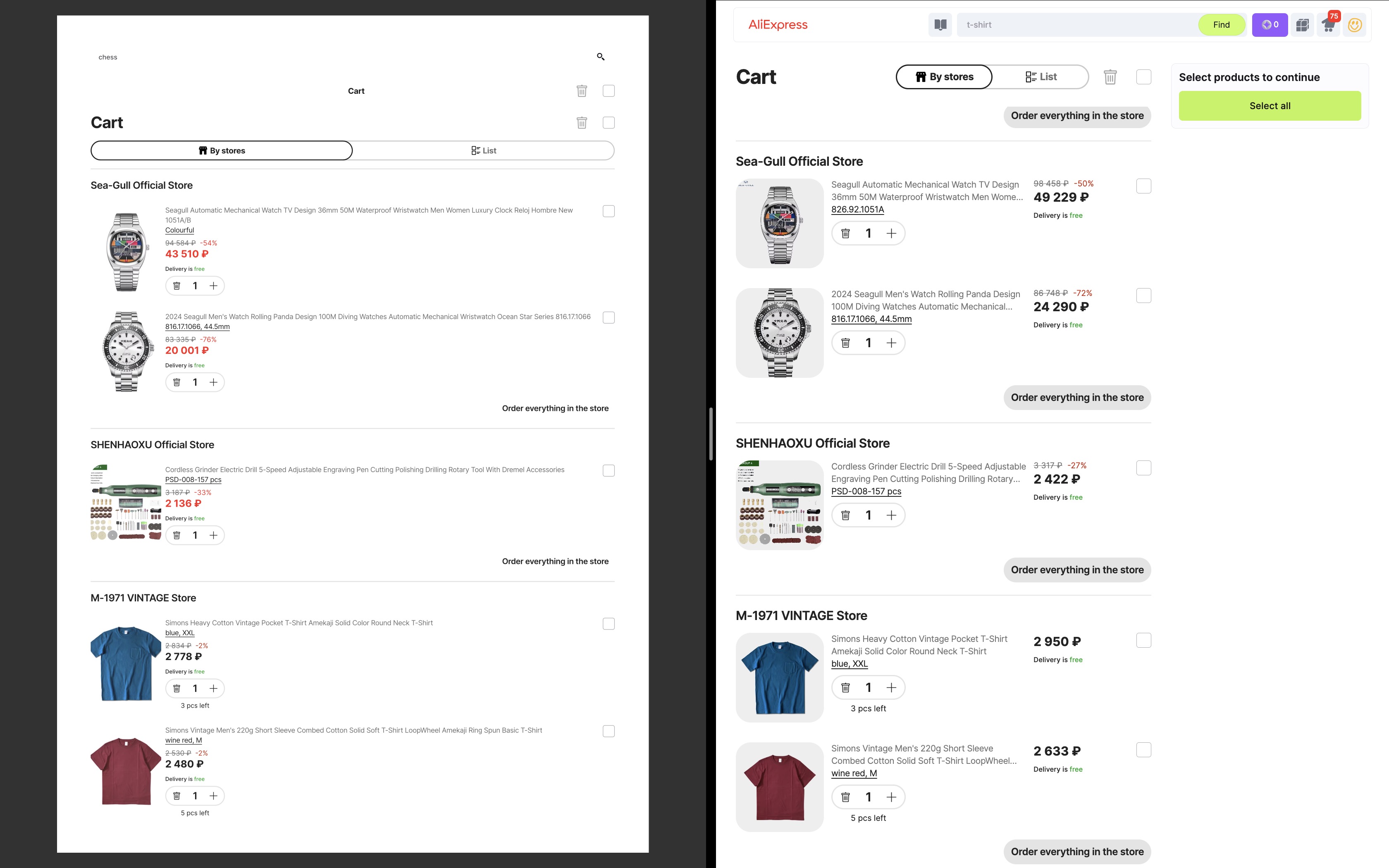Focus the t-shirt search field

pos(1077,25)
